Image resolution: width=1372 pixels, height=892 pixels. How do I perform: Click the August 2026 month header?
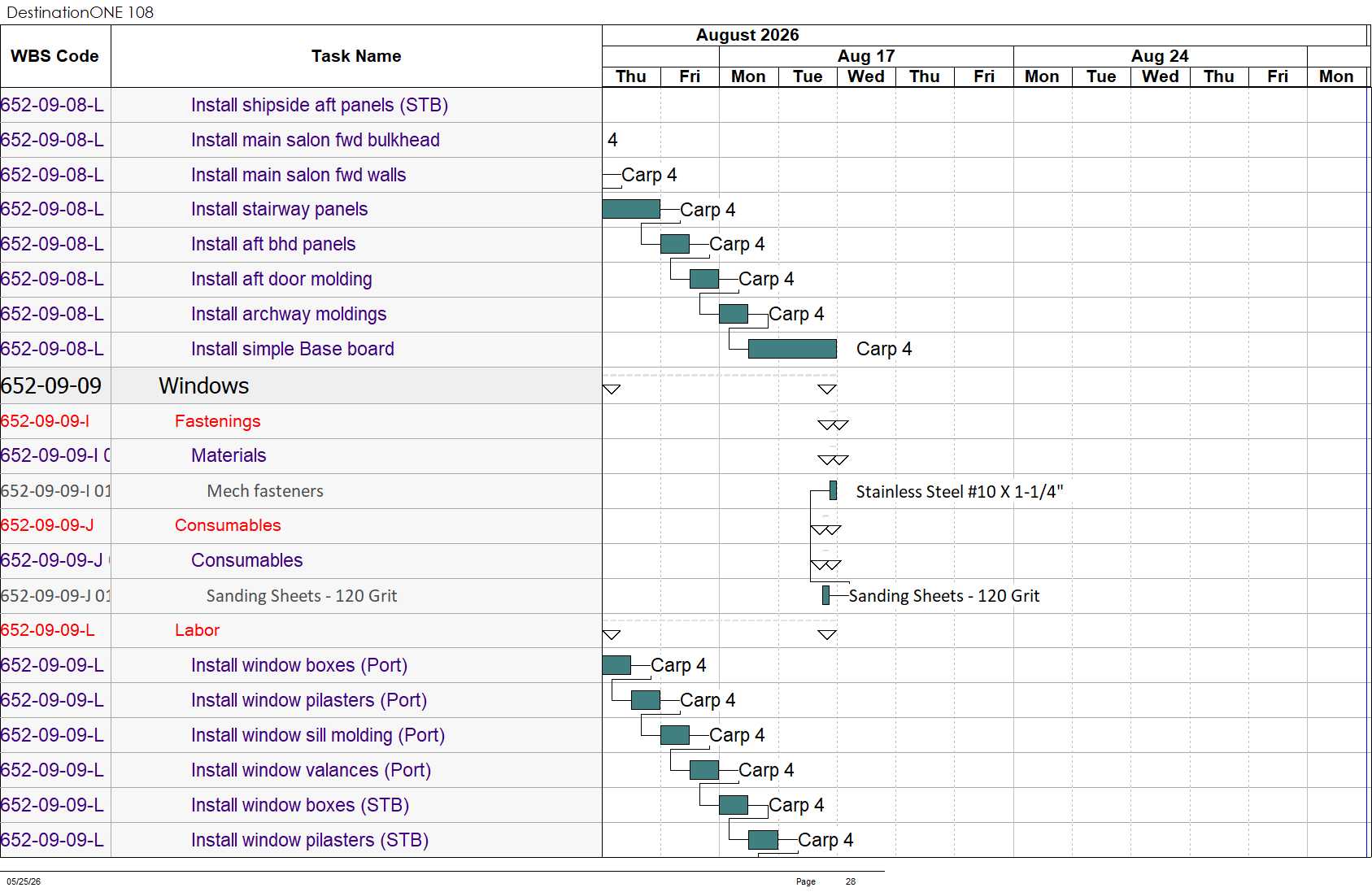[747, 35]
